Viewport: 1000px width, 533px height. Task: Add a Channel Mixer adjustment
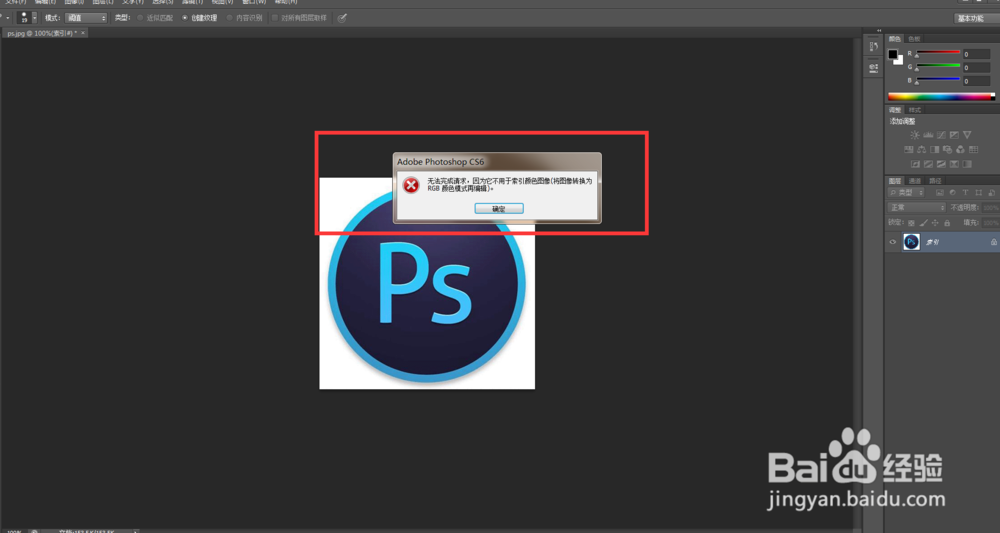(960, 150)
